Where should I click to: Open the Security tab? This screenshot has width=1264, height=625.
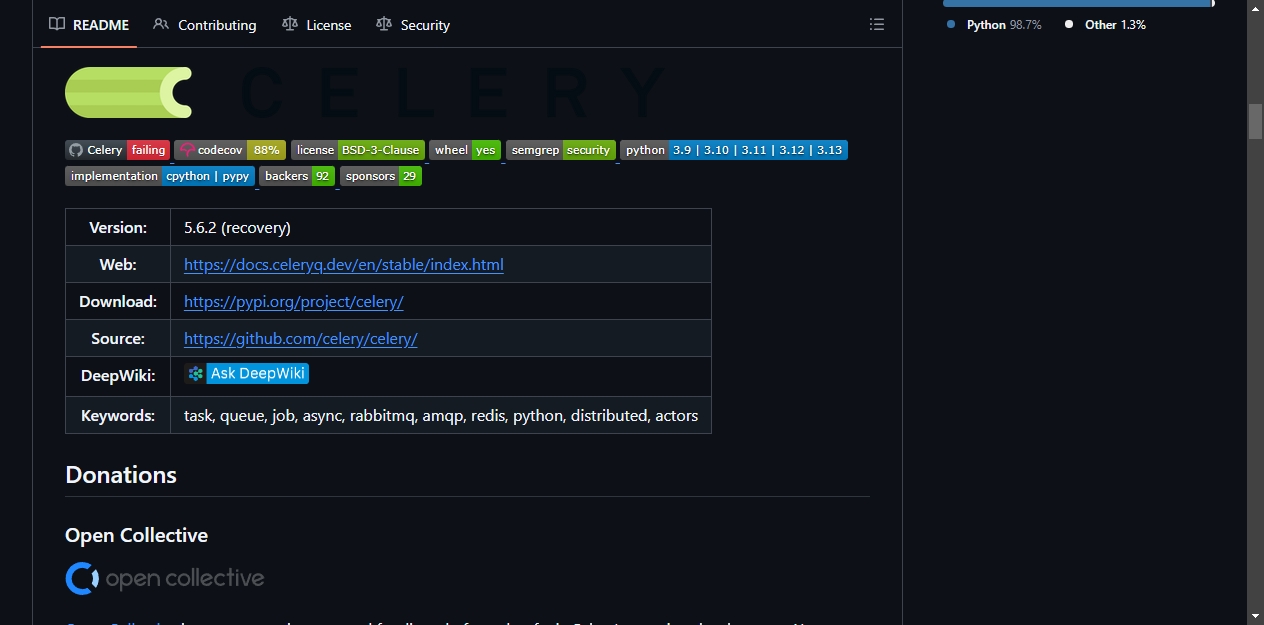(x=413, y=25)
